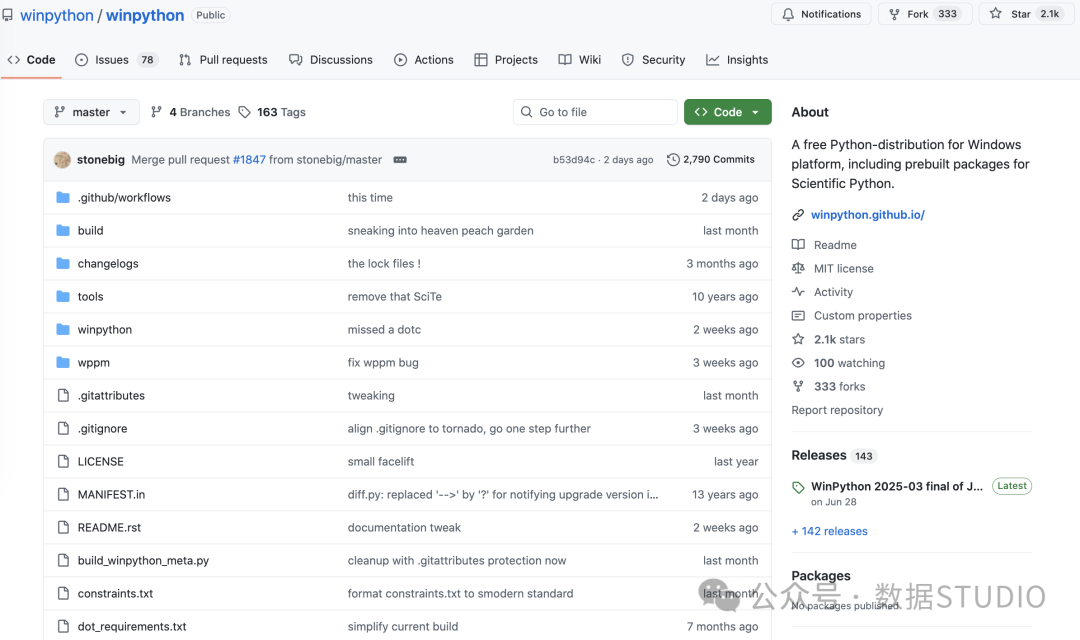This screenshot has height=640, width=1080.
Task: Click the Readme book icon
Action: click(x=798, y=245)
